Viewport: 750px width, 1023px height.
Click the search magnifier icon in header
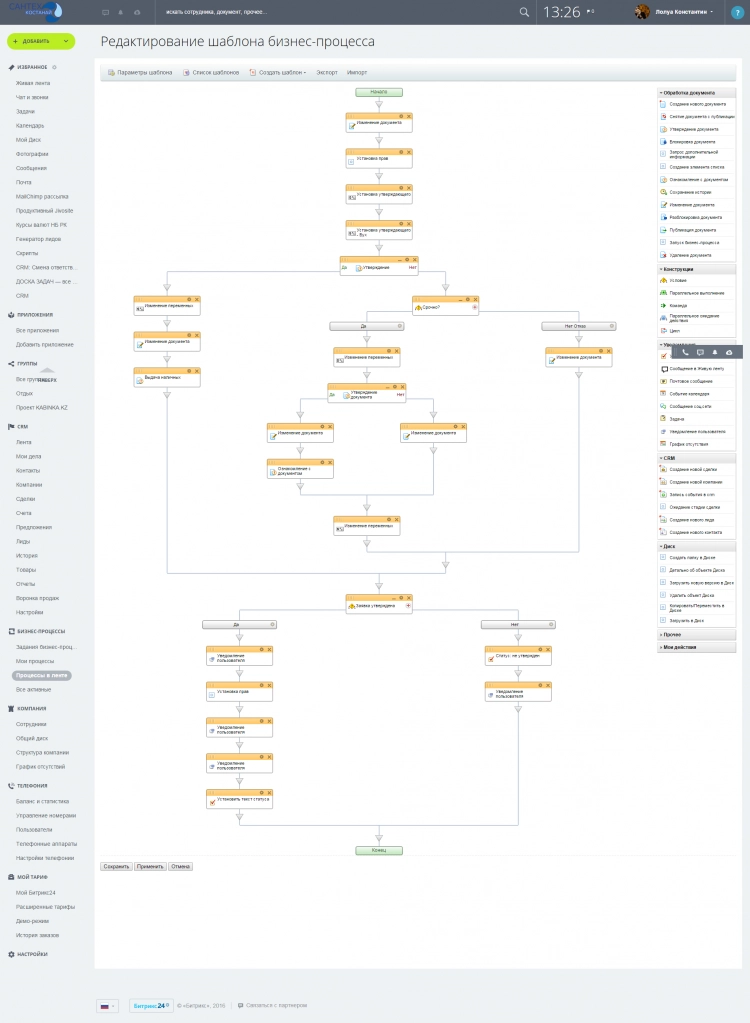tap(524, 12)
